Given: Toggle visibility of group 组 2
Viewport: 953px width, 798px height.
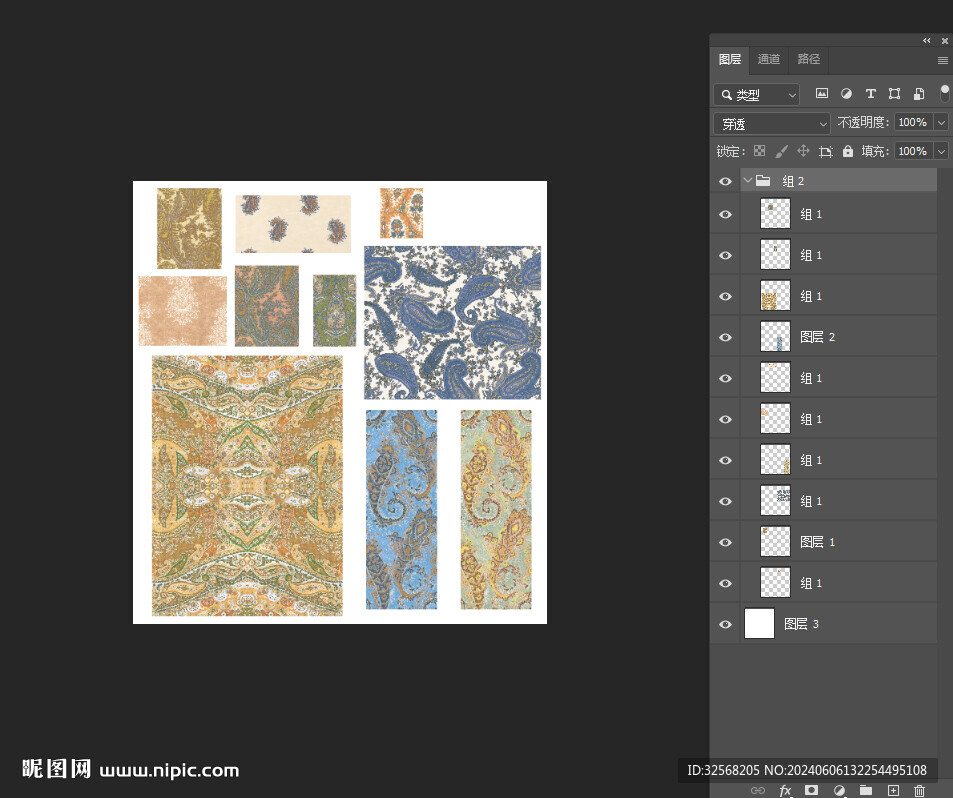Looking at the screenshot, I should coord(725,181).
